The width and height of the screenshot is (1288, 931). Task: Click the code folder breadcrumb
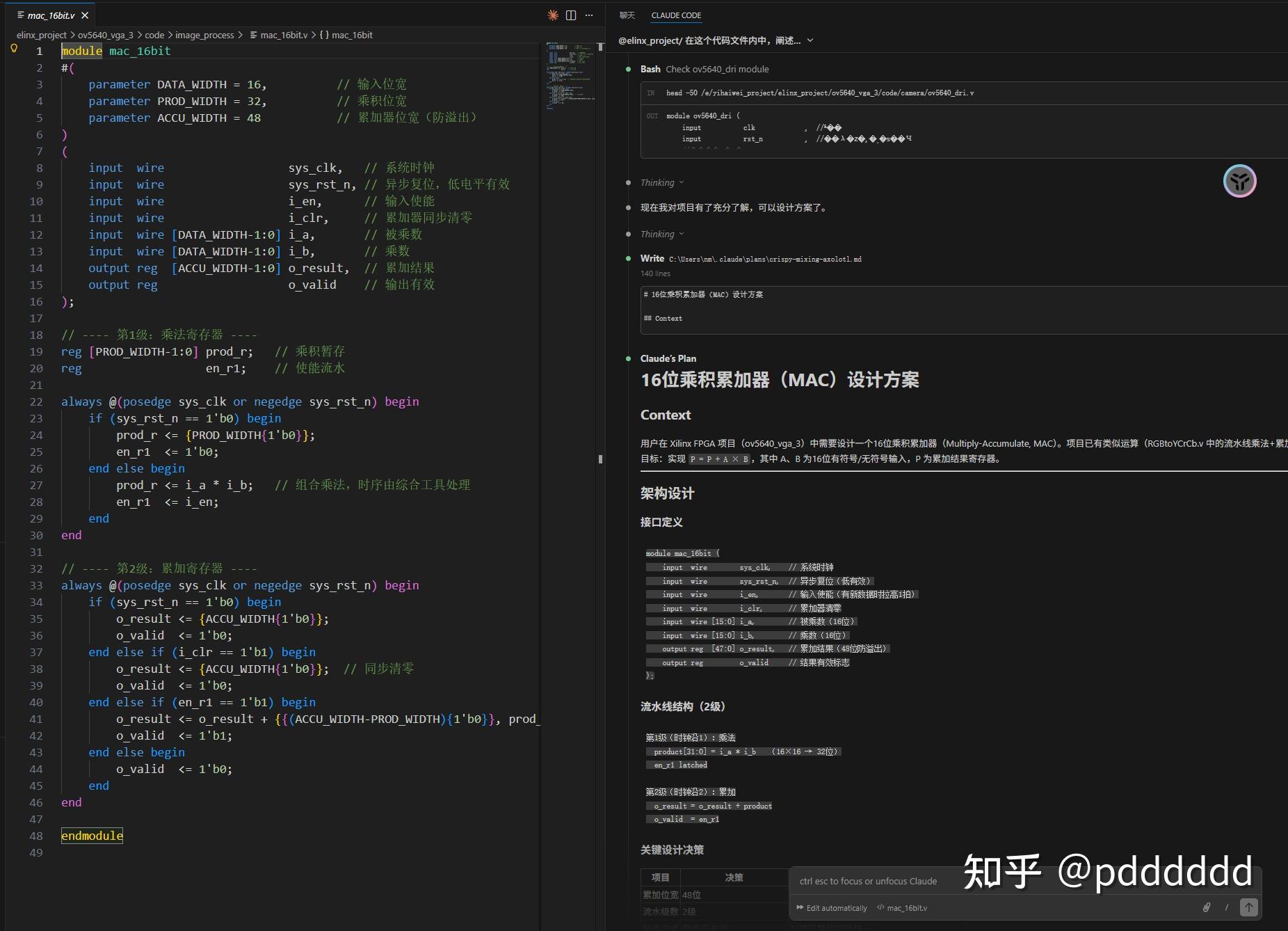154,35
